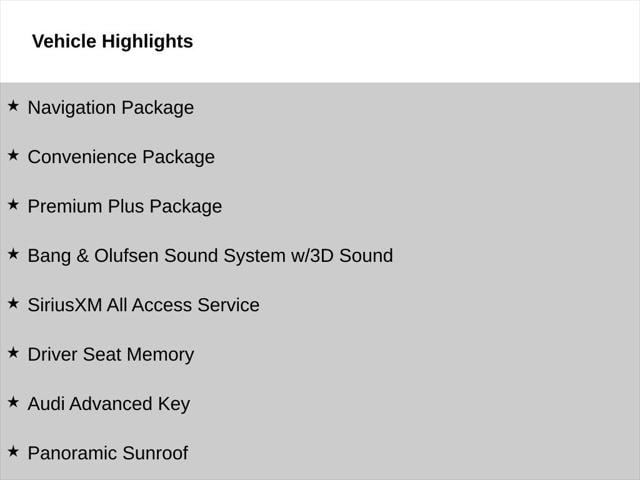Click the star next to Convenience Package
The height and width of the screenshot is (480, 640).
(13, 155)
